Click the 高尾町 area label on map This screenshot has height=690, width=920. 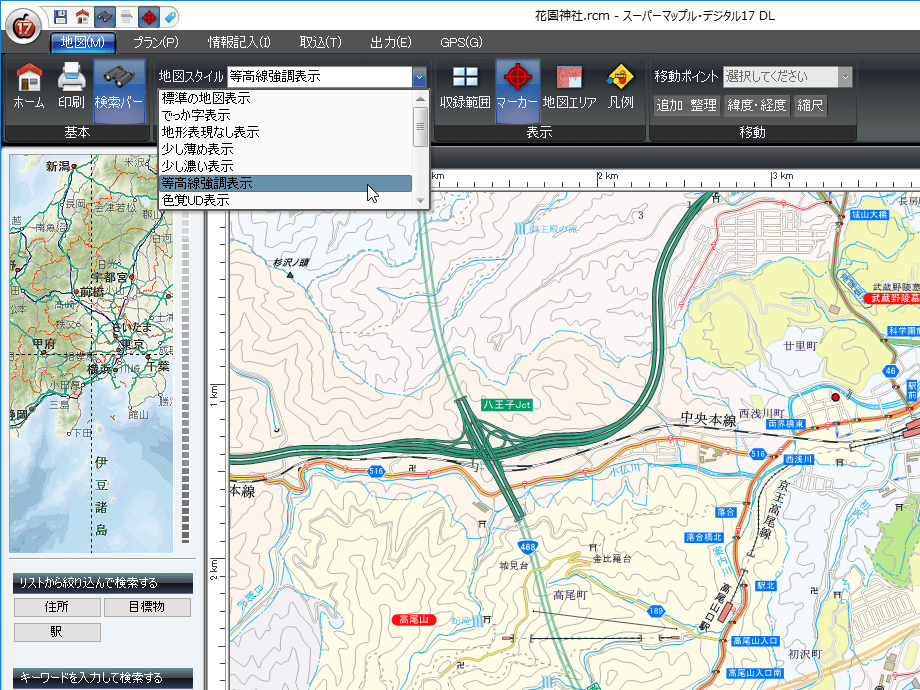pos(570,596)
